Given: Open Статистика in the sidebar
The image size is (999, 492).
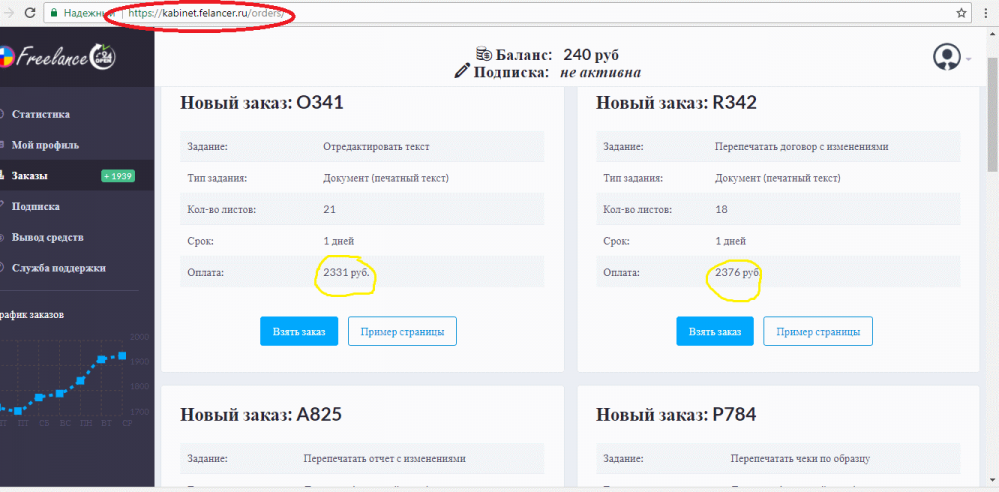Looking at the screenshot, I should coord(41,115).
